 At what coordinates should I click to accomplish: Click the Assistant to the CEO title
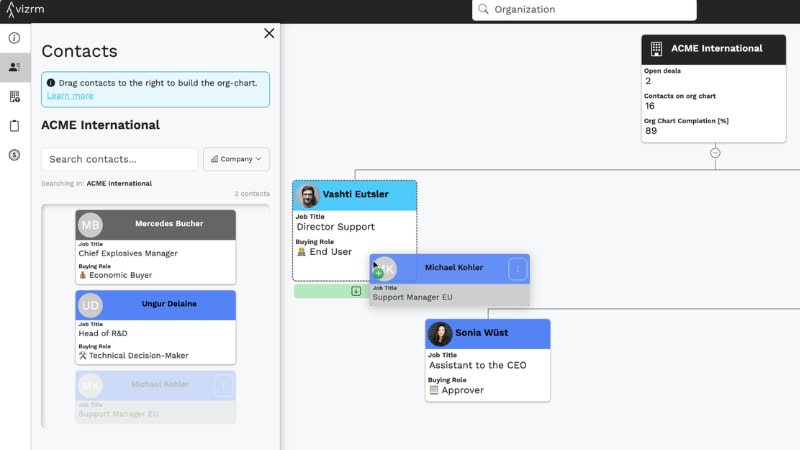tap(478, 365)
